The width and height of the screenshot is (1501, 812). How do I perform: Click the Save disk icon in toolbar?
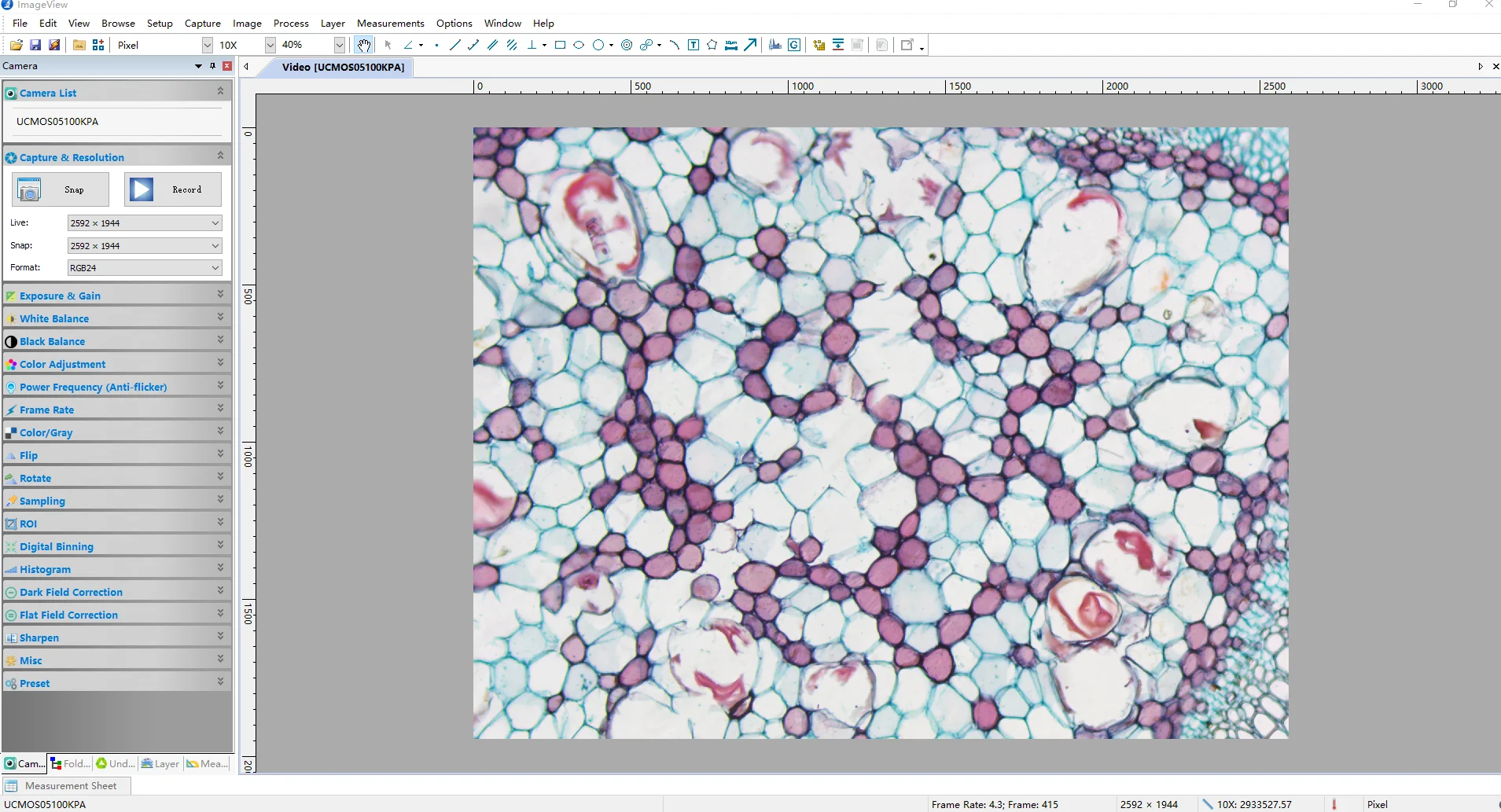click(35, 46)
